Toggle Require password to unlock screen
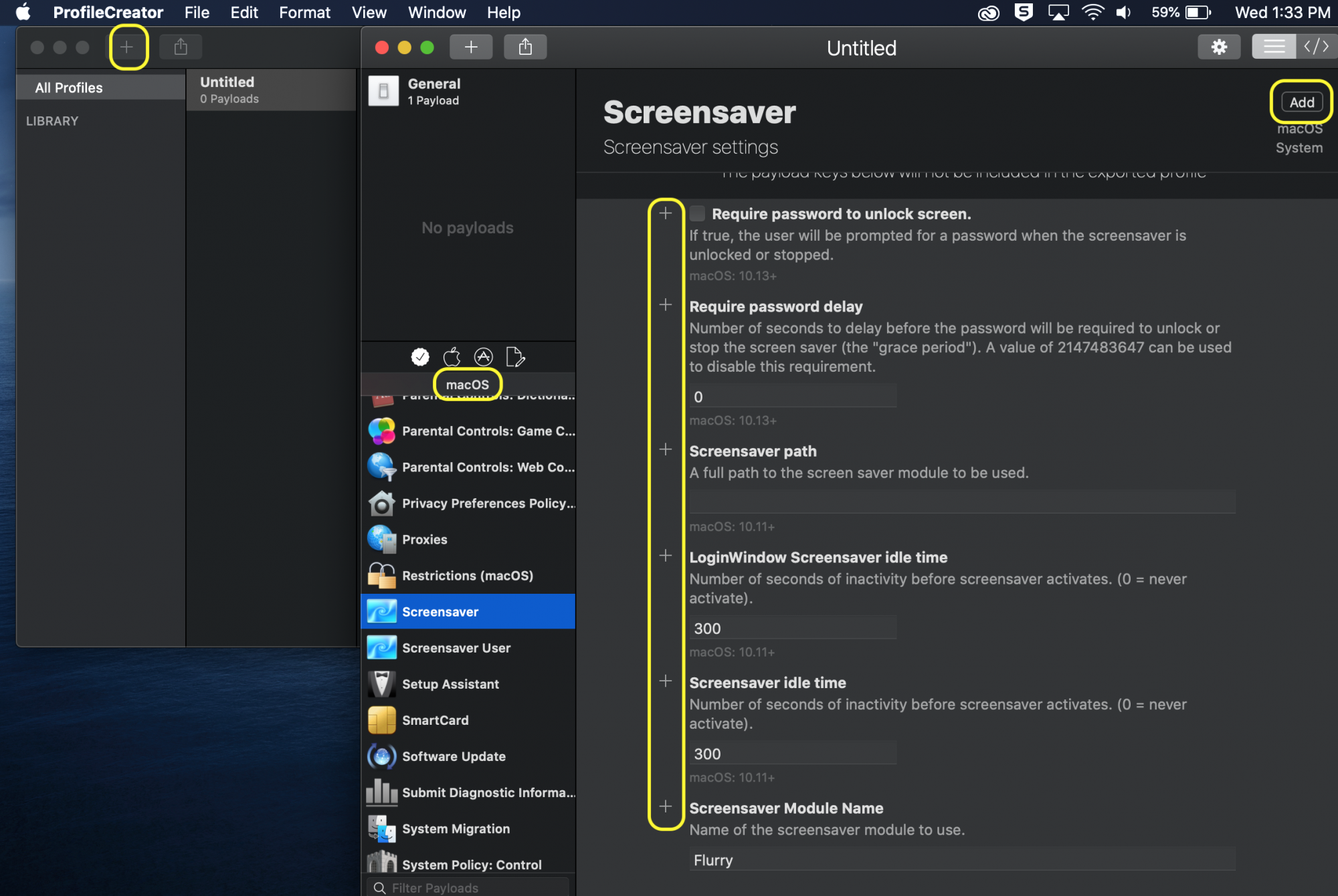 tap(697, 213)
